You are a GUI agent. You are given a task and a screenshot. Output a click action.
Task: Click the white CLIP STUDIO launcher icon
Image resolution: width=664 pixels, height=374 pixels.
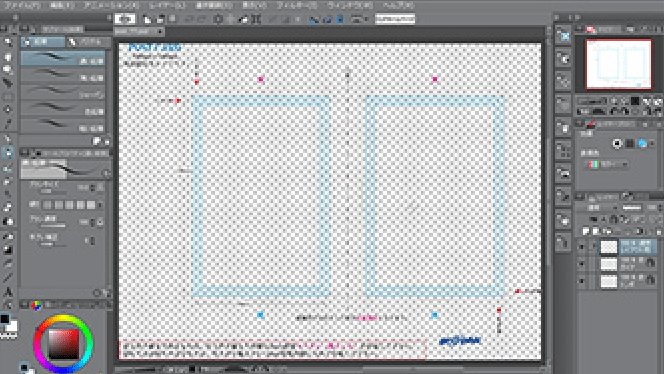pos(125,19)
